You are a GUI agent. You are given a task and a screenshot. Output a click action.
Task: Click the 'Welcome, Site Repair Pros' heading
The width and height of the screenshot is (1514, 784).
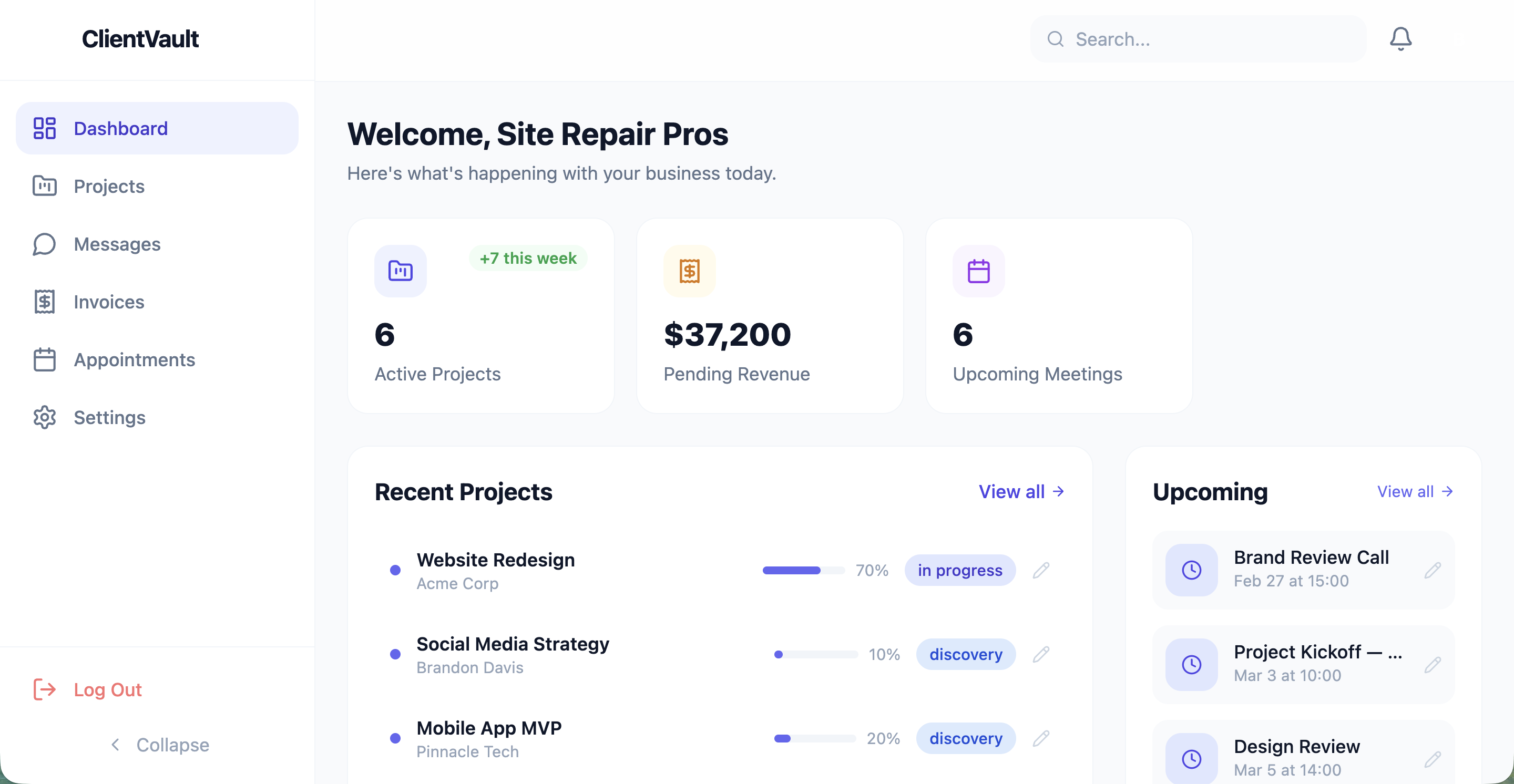(537, 133)
